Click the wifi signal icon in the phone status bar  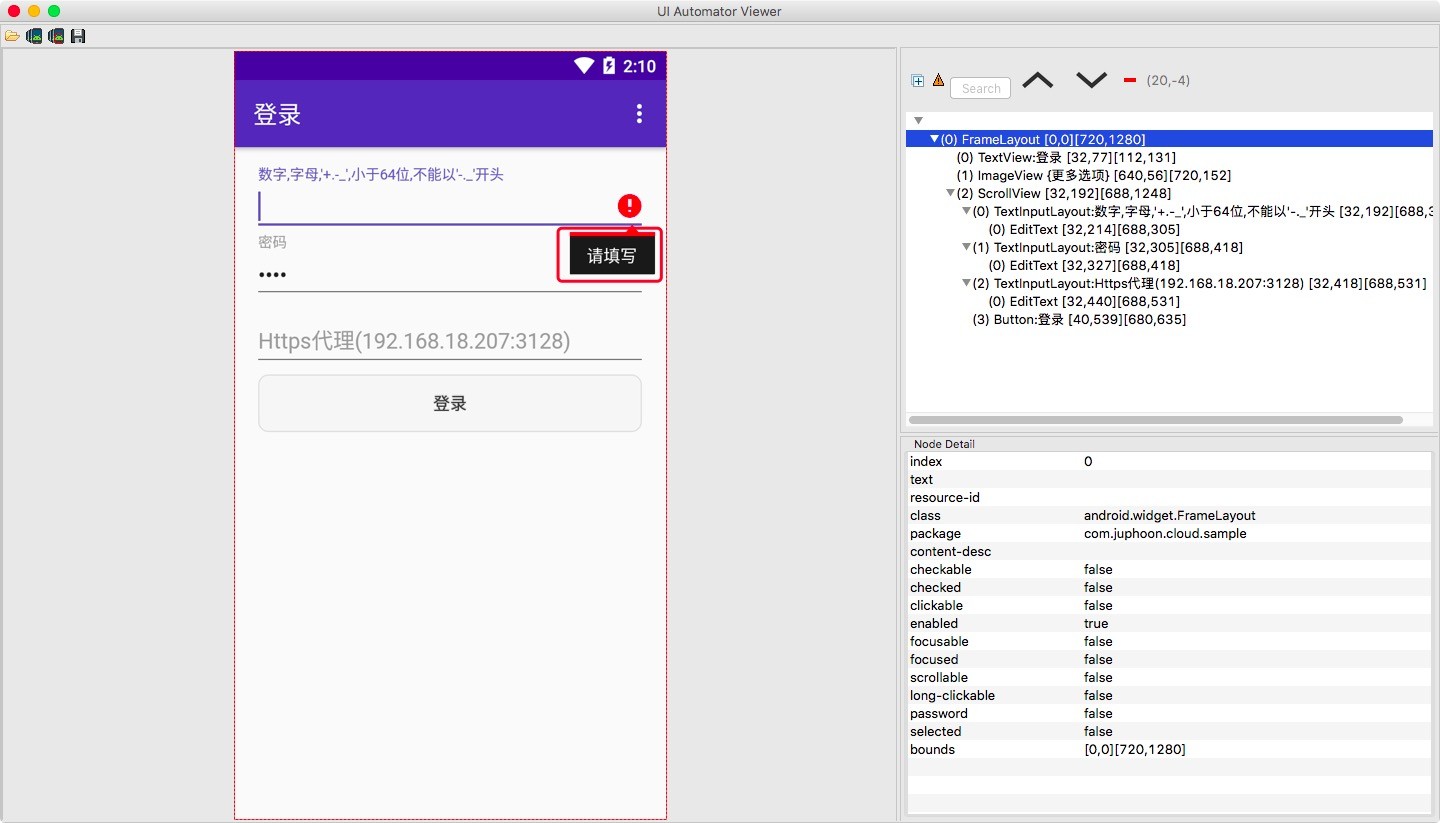(584, 66)
